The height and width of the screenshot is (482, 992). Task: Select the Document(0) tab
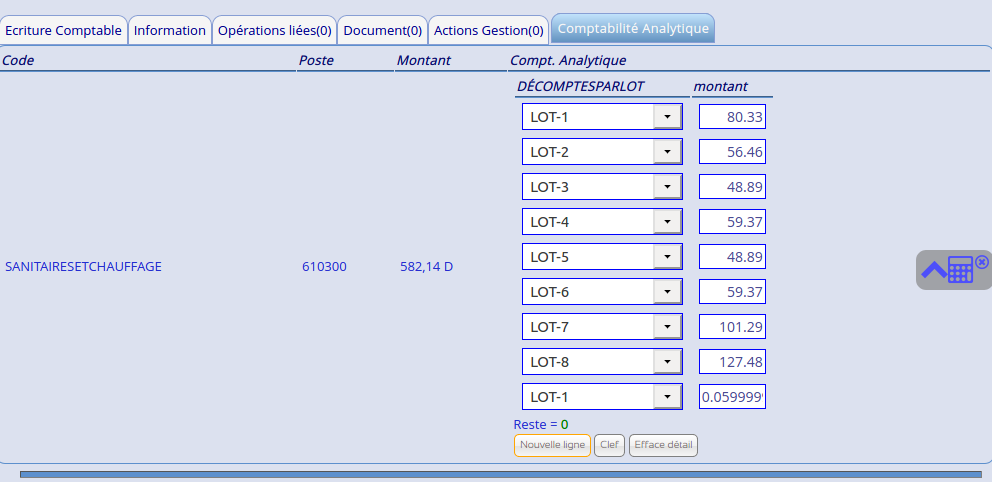(382, 30)
